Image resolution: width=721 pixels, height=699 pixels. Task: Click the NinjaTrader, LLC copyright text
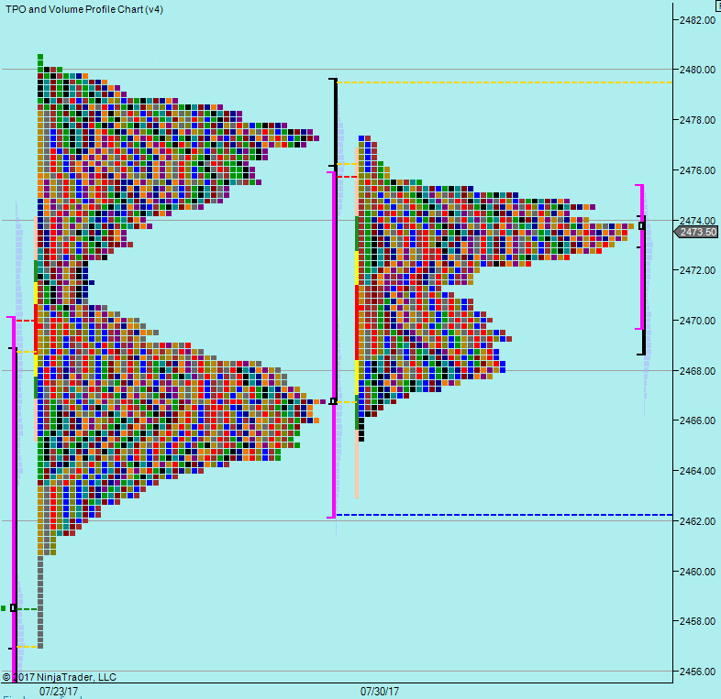60,676
